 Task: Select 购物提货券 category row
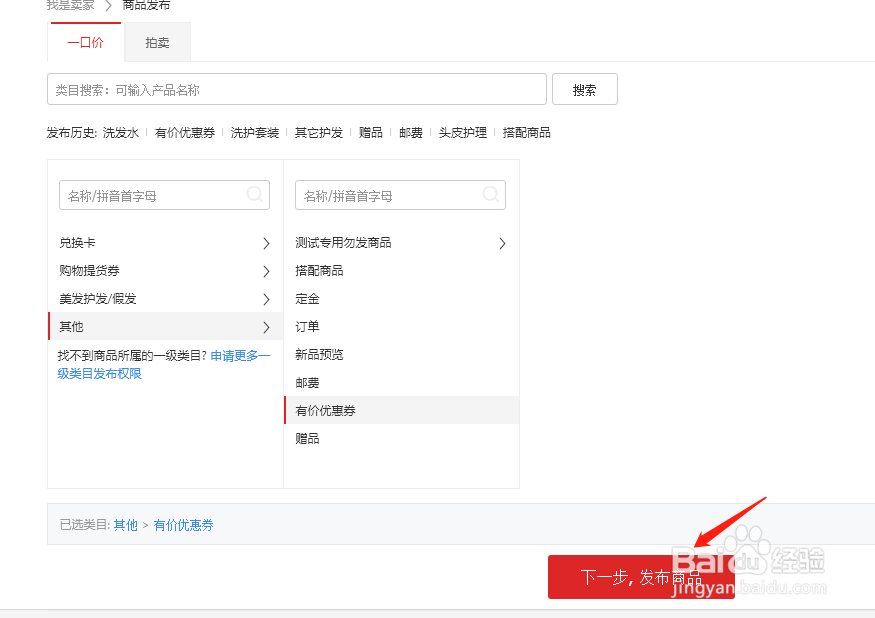(x=166, y=271)
